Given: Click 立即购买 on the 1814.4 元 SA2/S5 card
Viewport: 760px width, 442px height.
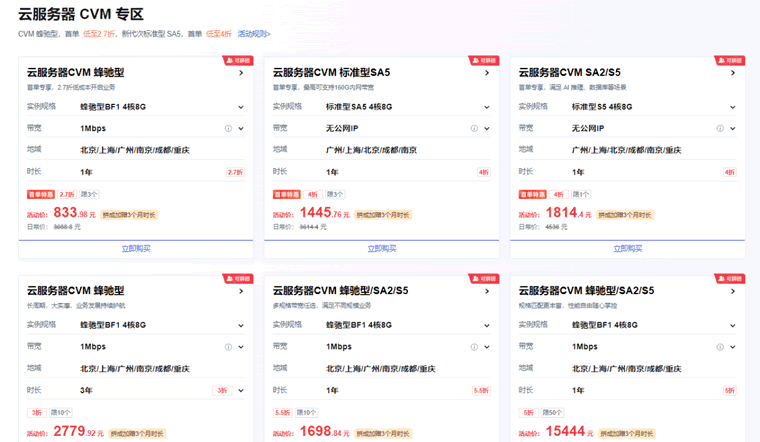Looking at the screenshot, I should tap(628, 249).
